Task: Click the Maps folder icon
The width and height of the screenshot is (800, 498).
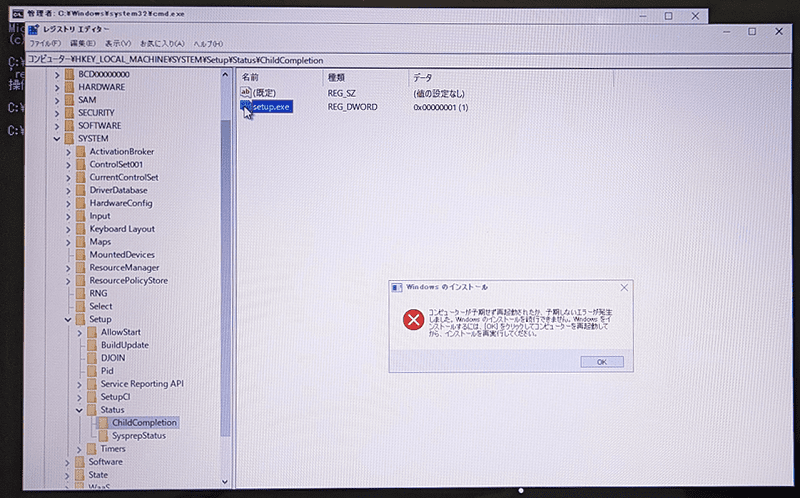Action: point(81,242)
